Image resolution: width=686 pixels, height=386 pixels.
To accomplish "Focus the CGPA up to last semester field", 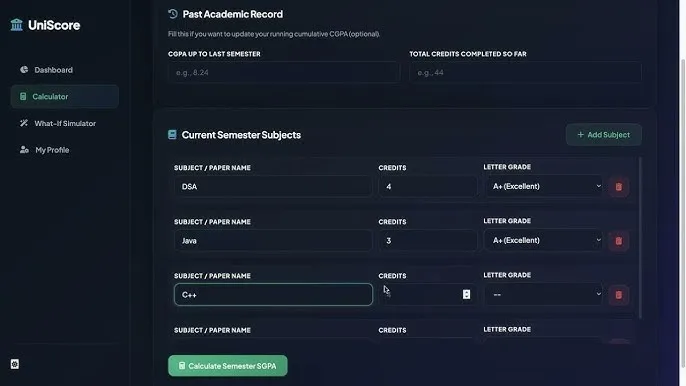I will coord(284,72).
